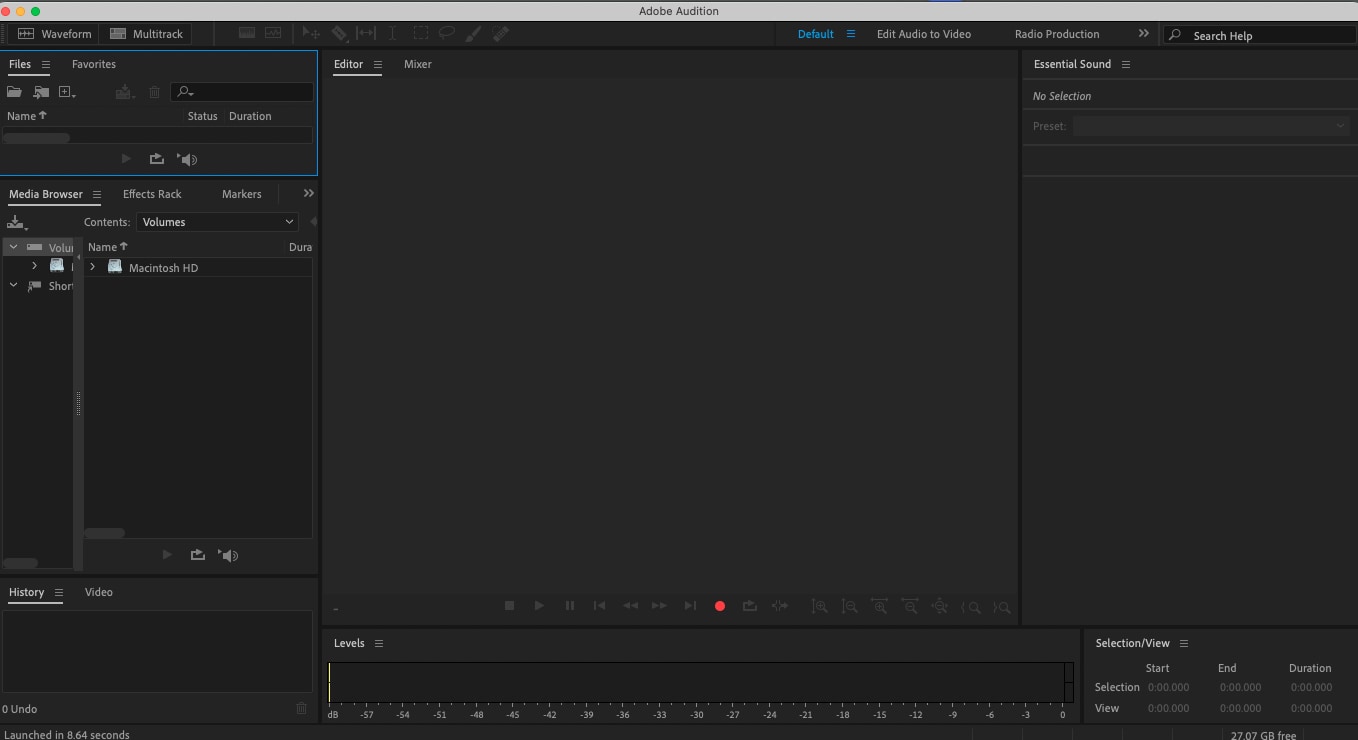Viewport: 1358px width, 740px height.
Task: Select the Razor tool
Action: (x=339, y=34)
